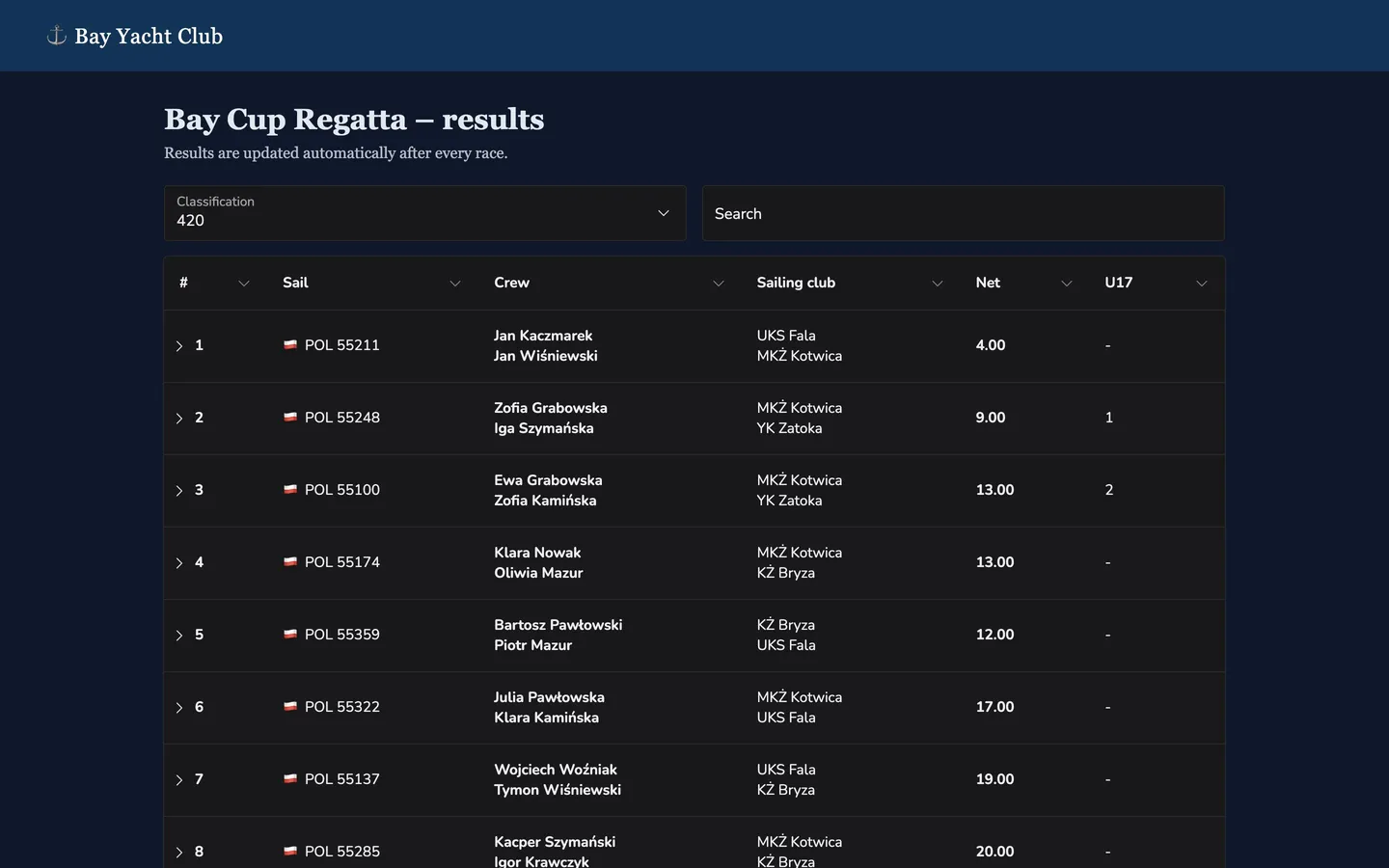1389x868 pixels.
Task: Open the # column sort chevron
Action: [244, 283]
